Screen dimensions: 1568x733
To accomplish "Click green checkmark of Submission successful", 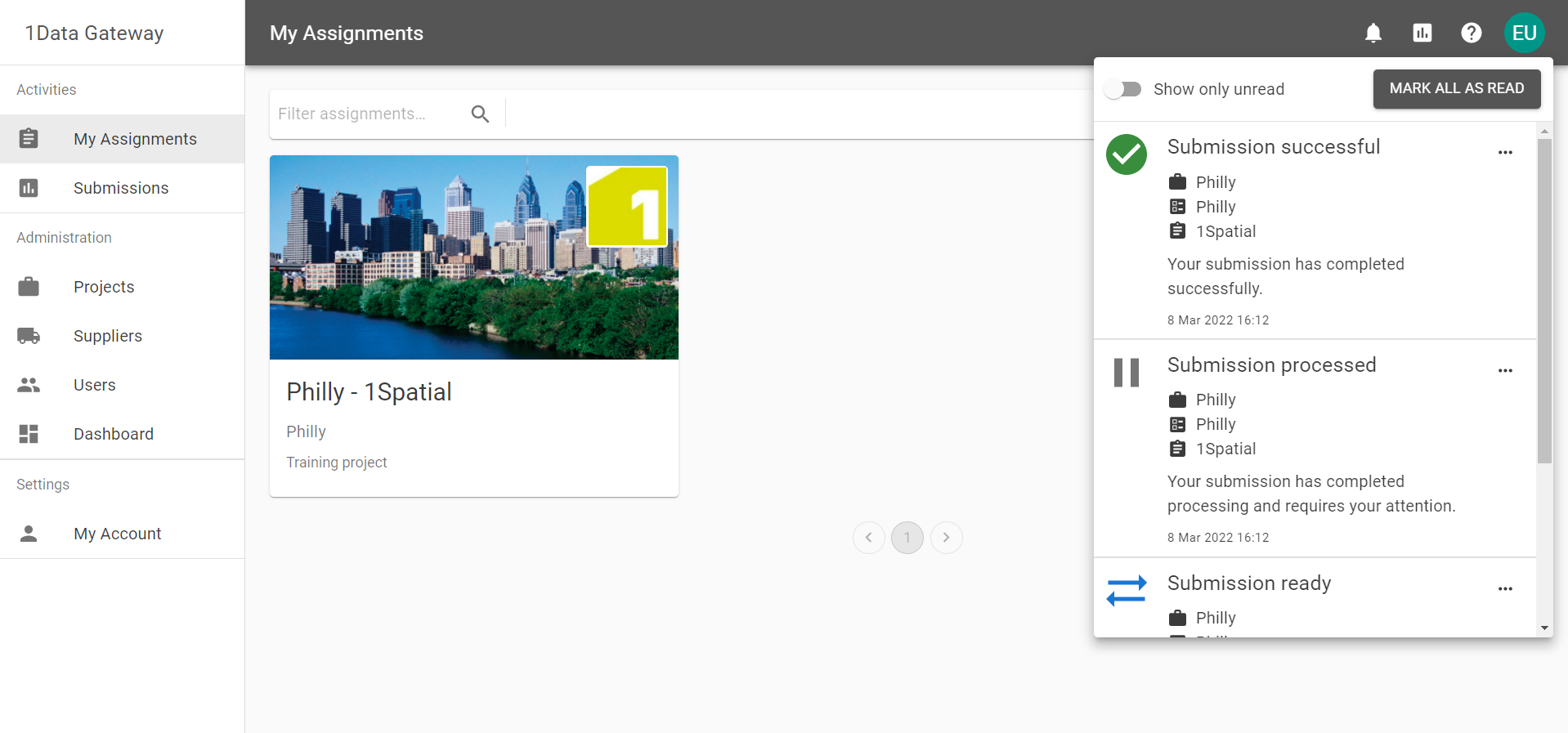I will pyautogui.click(x=1127, y=154).
